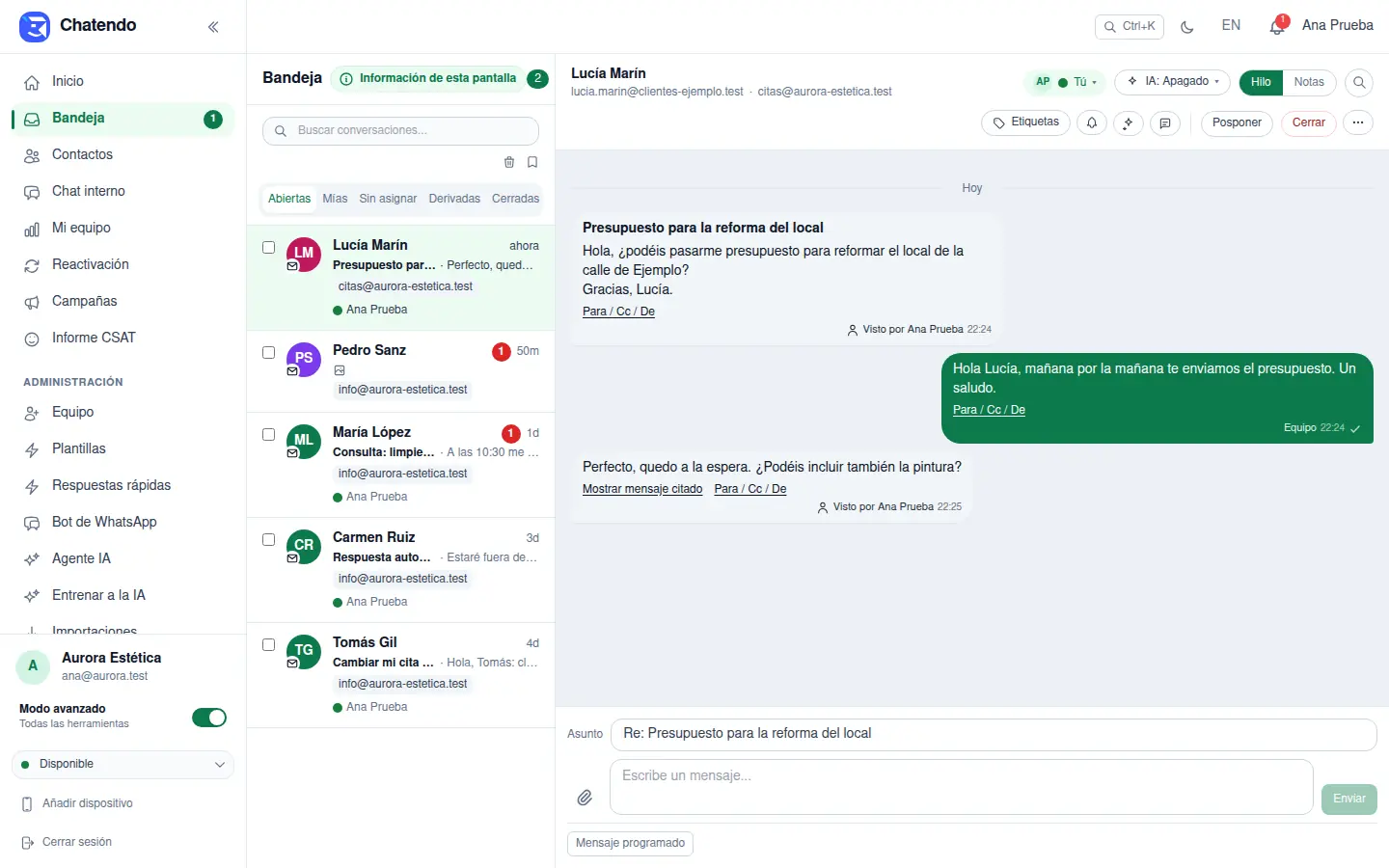The height and width of the screenshot is (868, 1389).
Task: Click the sparkle AI icon beside Posponer
Action: [x=1129, y=122]
